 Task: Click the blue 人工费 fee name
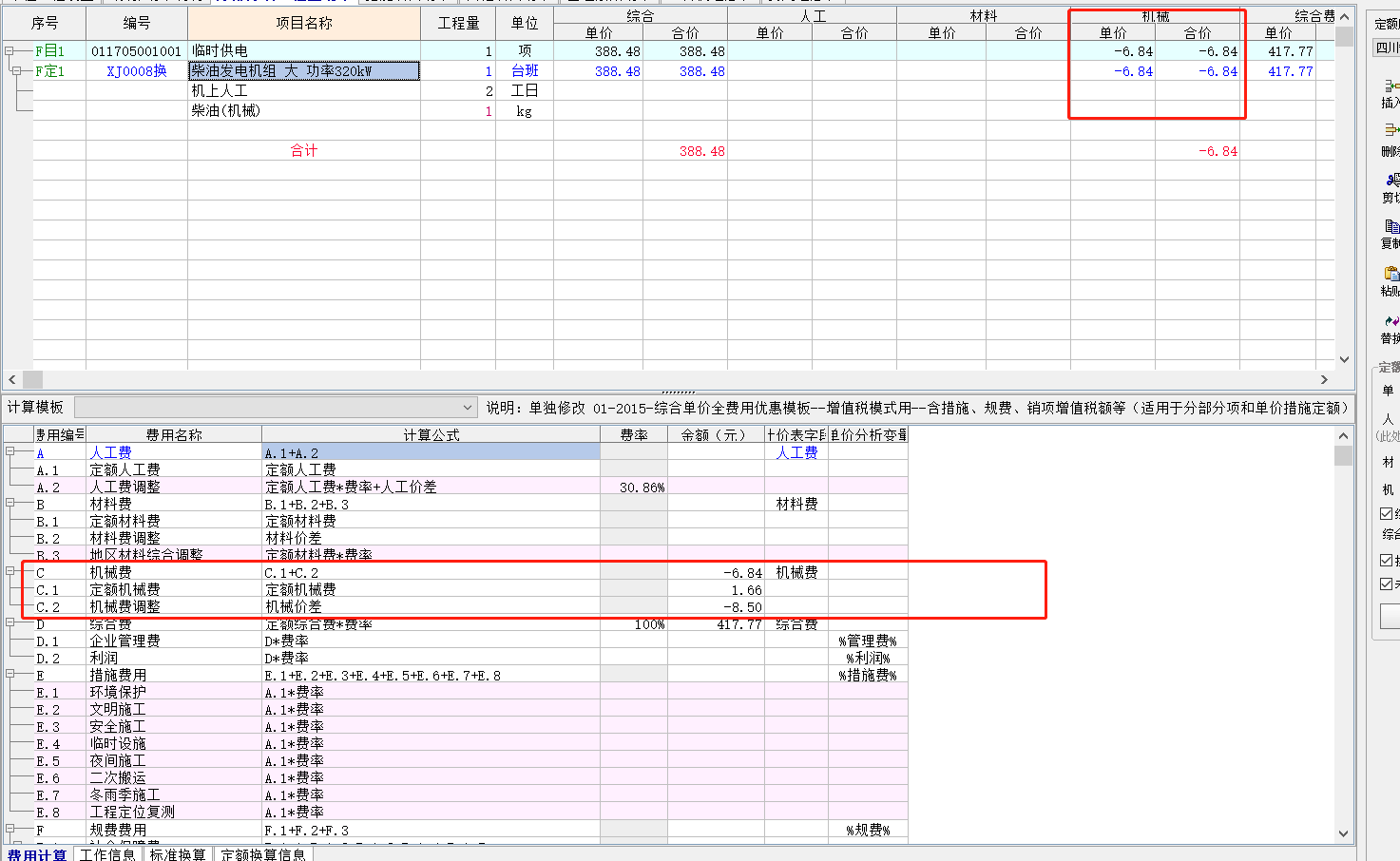[111, 452]
